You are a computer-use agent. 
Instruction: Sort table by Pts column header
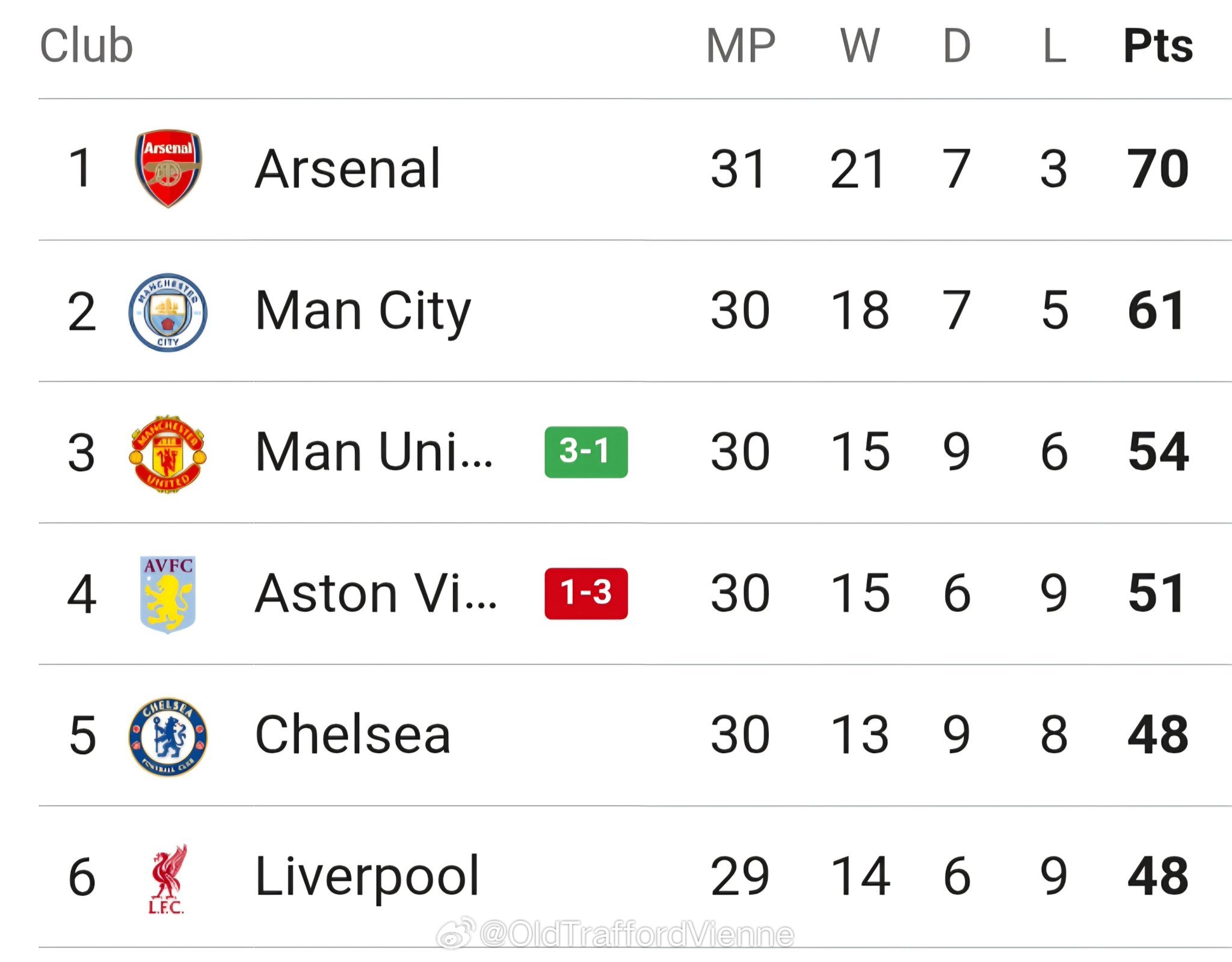tap(1158, 46)
